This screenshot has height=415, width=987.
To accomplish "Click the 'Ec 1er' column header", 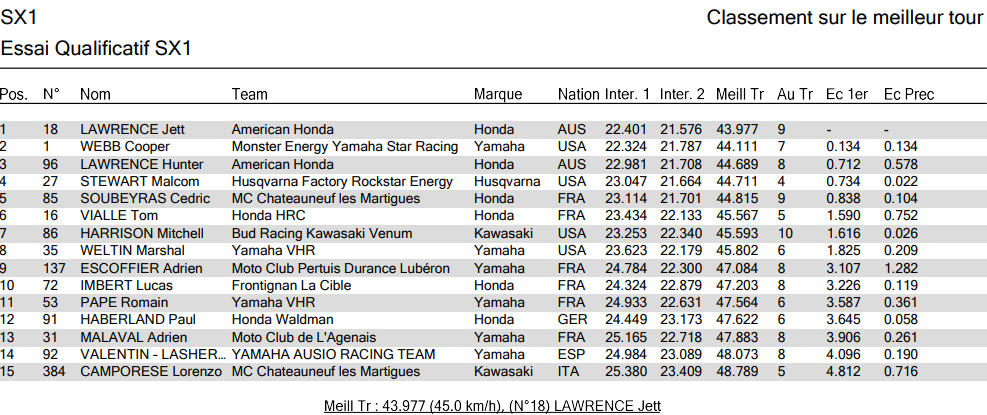I will (x=846, y=94).
